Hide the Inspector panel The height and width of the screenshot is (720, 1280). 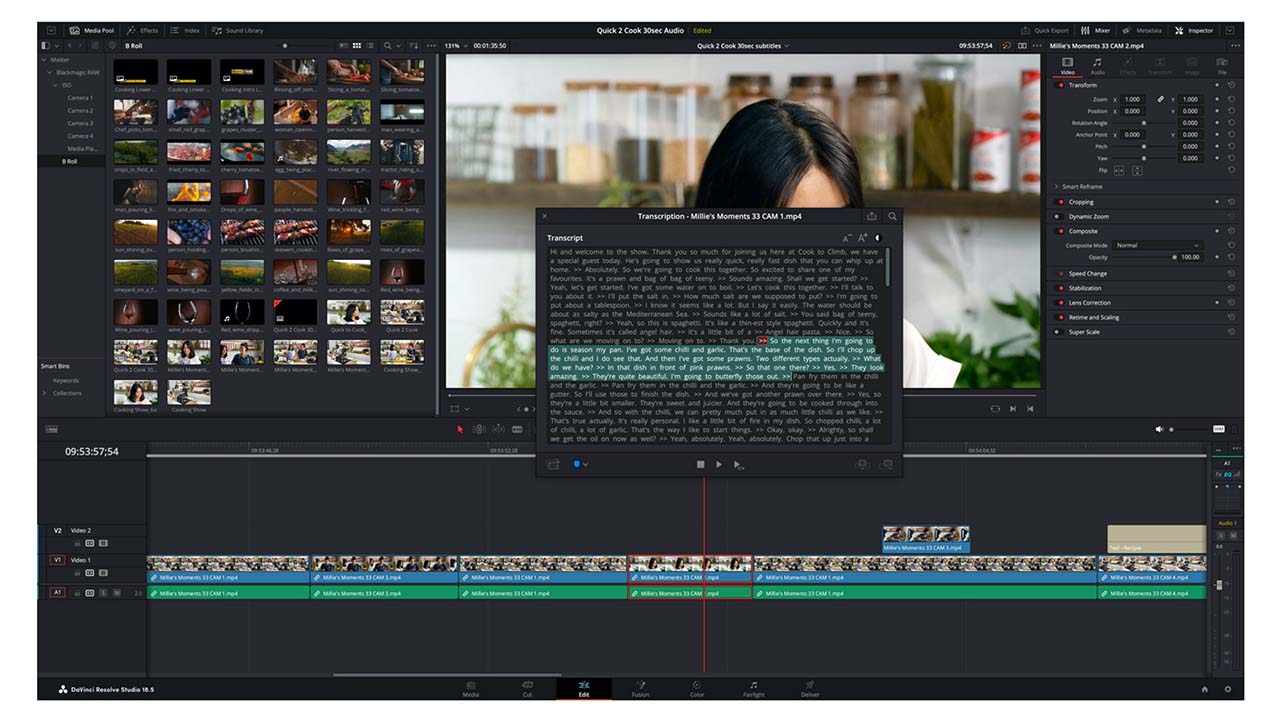[x=1192, y=30]
